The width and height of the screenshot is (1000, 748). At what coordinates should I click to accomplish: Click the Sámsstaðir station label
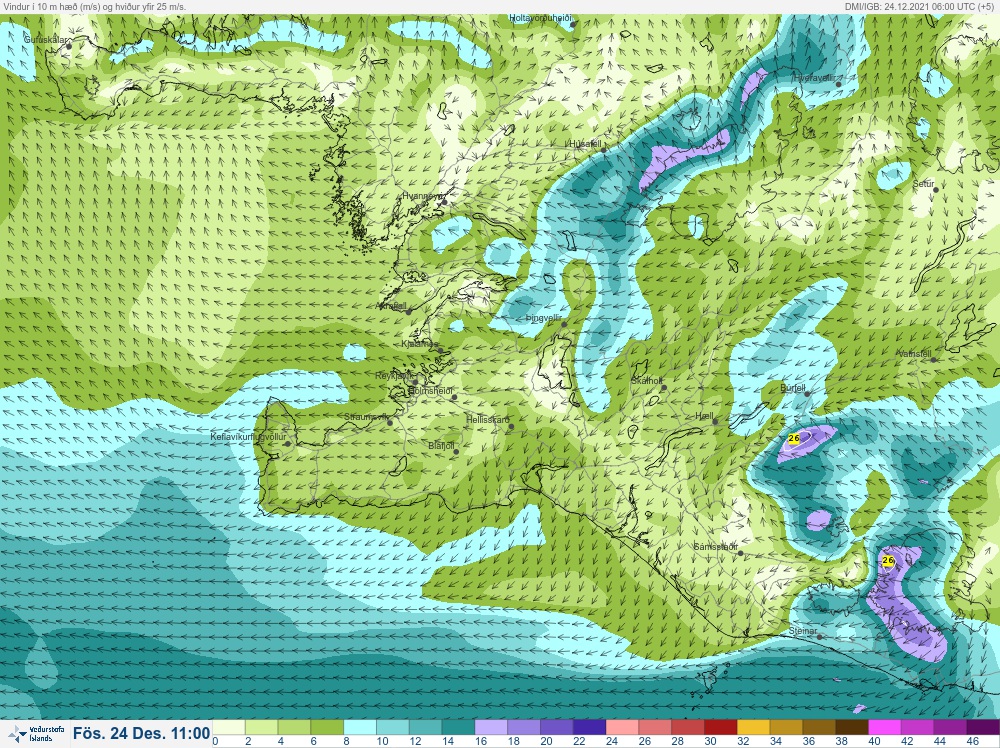click(716, 547)
